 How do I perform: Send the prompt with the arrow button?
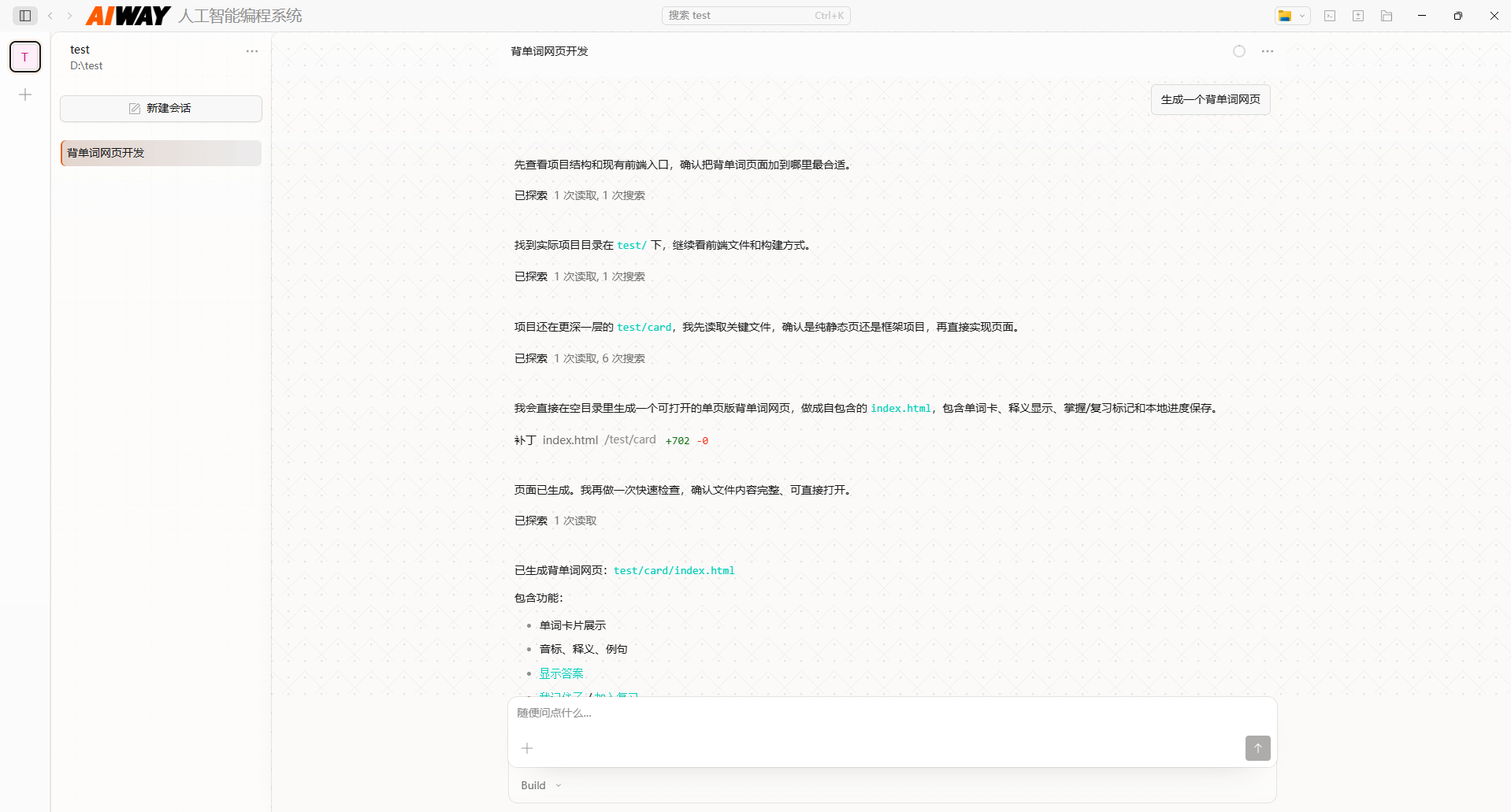coord(1258,748)
